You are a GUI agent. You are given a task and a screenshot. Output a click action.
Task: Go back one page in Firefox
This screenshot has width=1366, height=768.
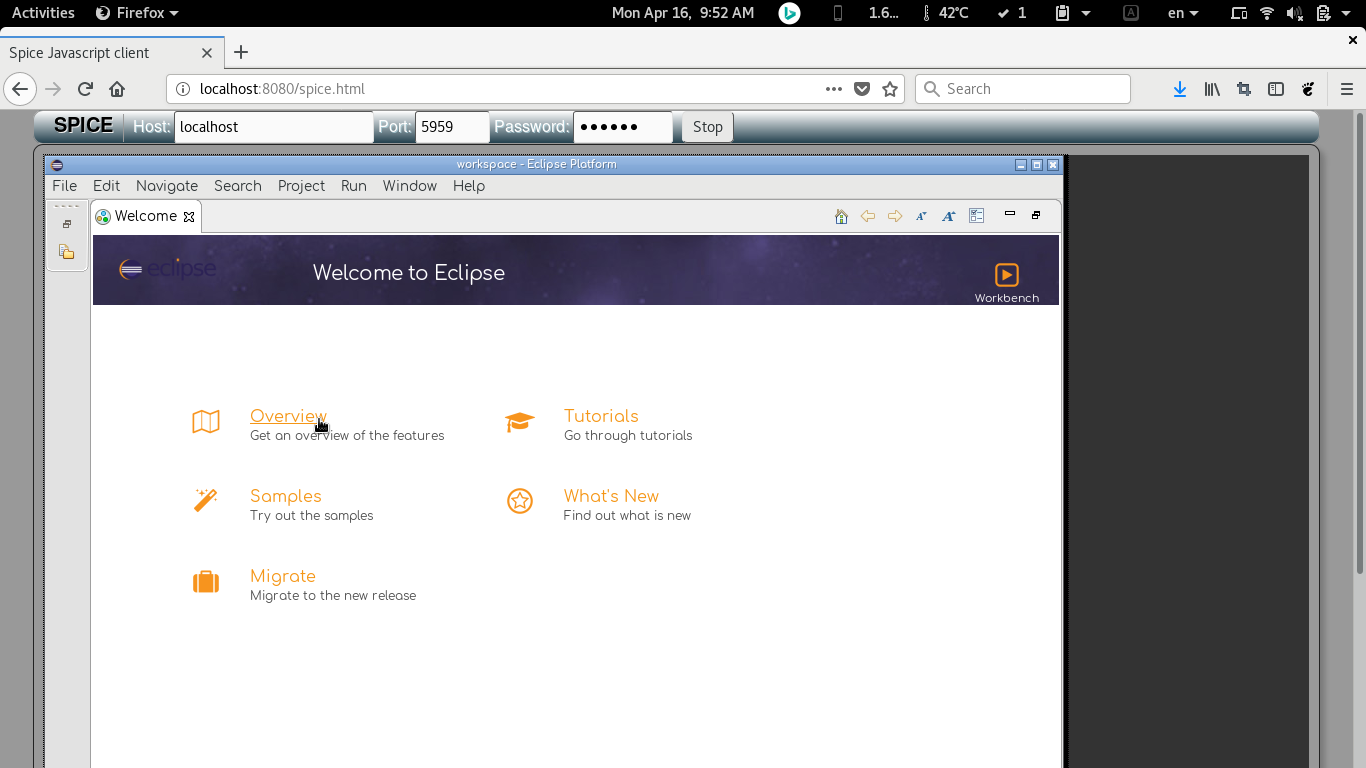(20, 89)
